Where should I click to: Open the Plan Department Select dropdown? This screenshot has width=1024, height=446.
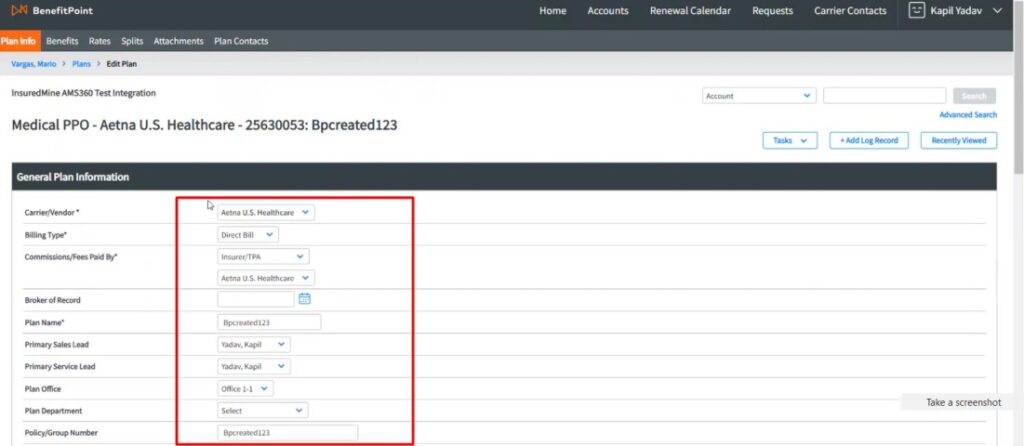pyautogui.click(x=263, y=410)
